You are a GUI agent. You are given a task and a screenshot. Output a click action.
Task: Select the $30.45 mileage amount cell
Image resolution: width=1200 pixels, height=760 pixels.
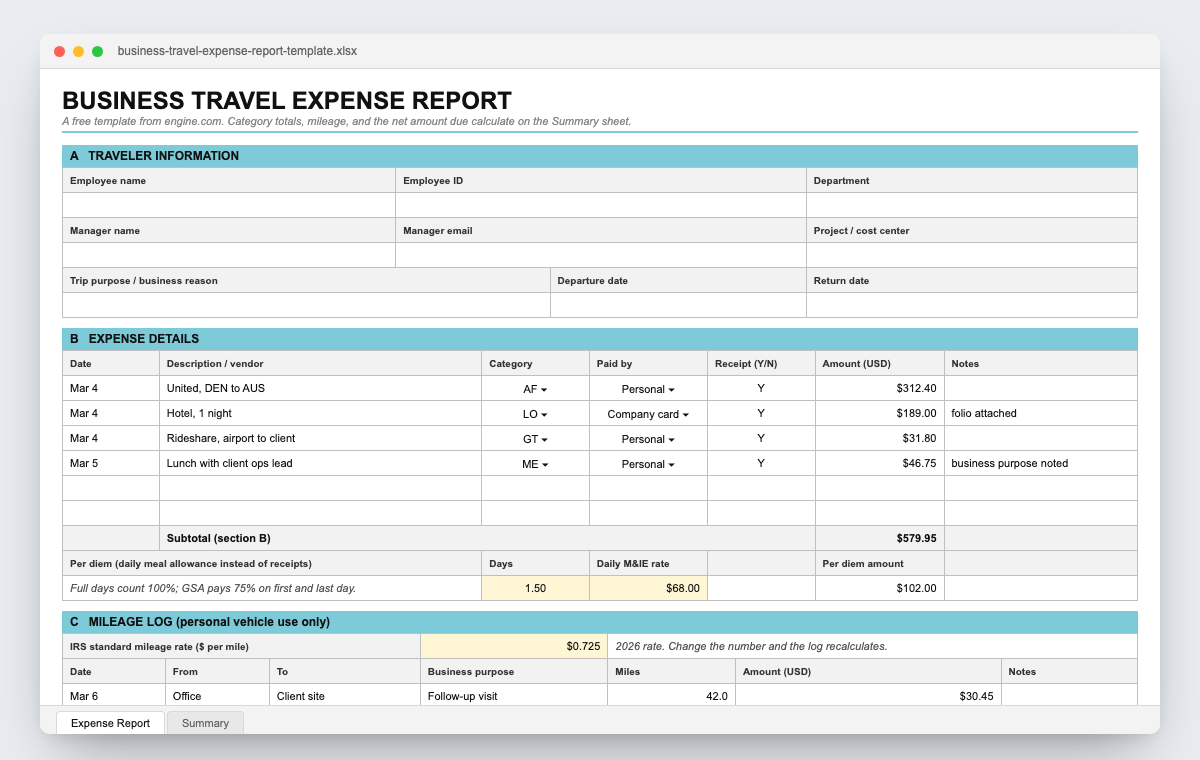(x=868, y=695)
